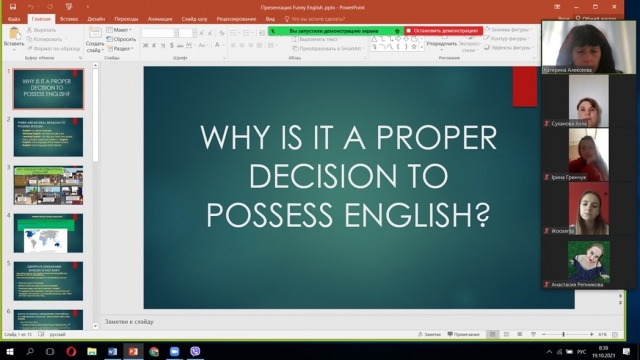
Task: Open the Section (Раздел) dropdown
Action: pos(120,48)
